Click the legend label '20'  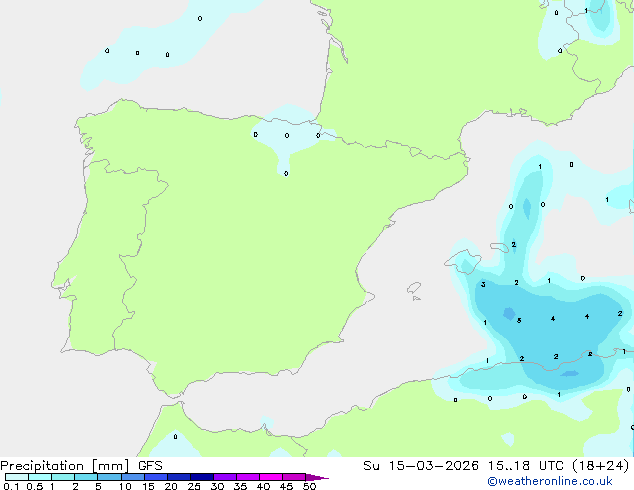point(171,486)
